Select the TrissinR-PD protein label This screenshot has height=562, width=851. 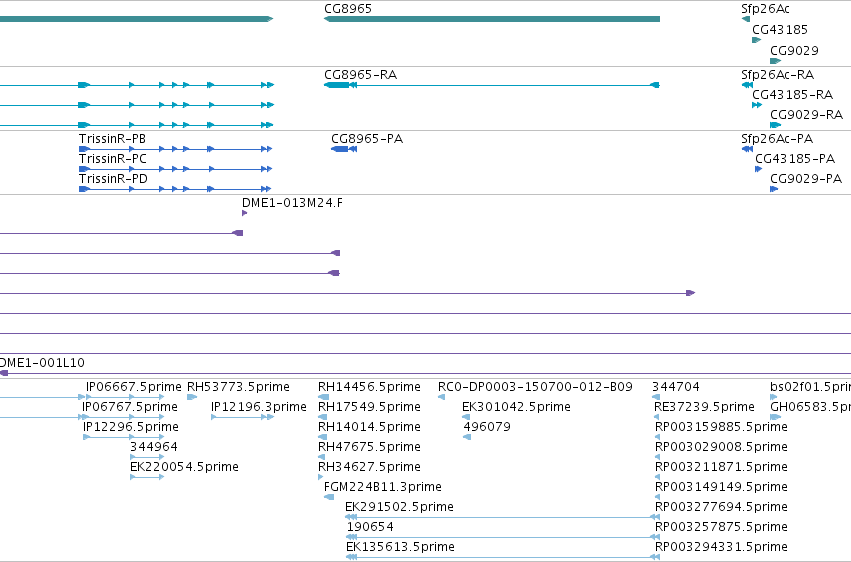pyautogui.click(x=113, y=179)
